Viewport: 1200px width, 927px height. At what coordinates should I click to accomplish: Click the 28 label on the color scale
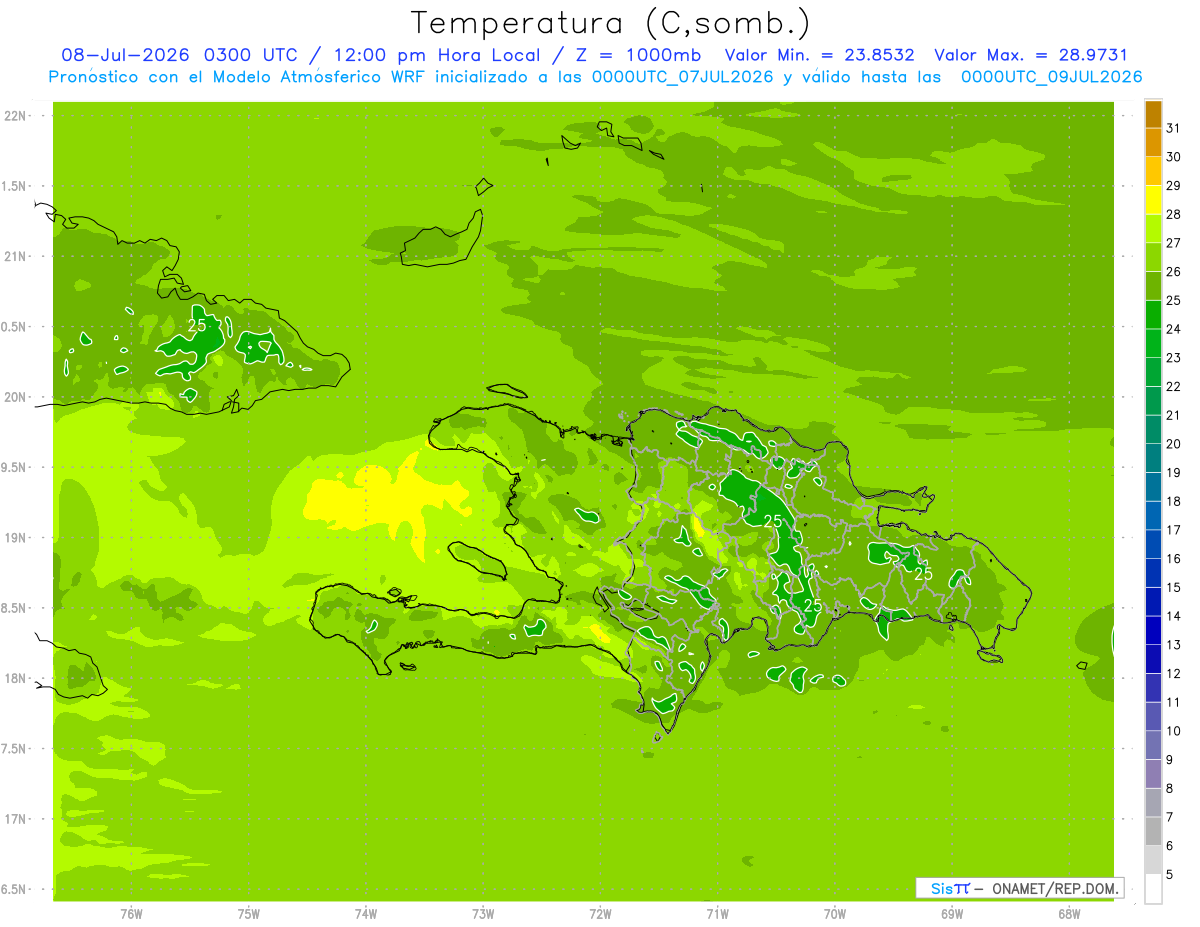pyautogui.click(x=1173, y=214)
